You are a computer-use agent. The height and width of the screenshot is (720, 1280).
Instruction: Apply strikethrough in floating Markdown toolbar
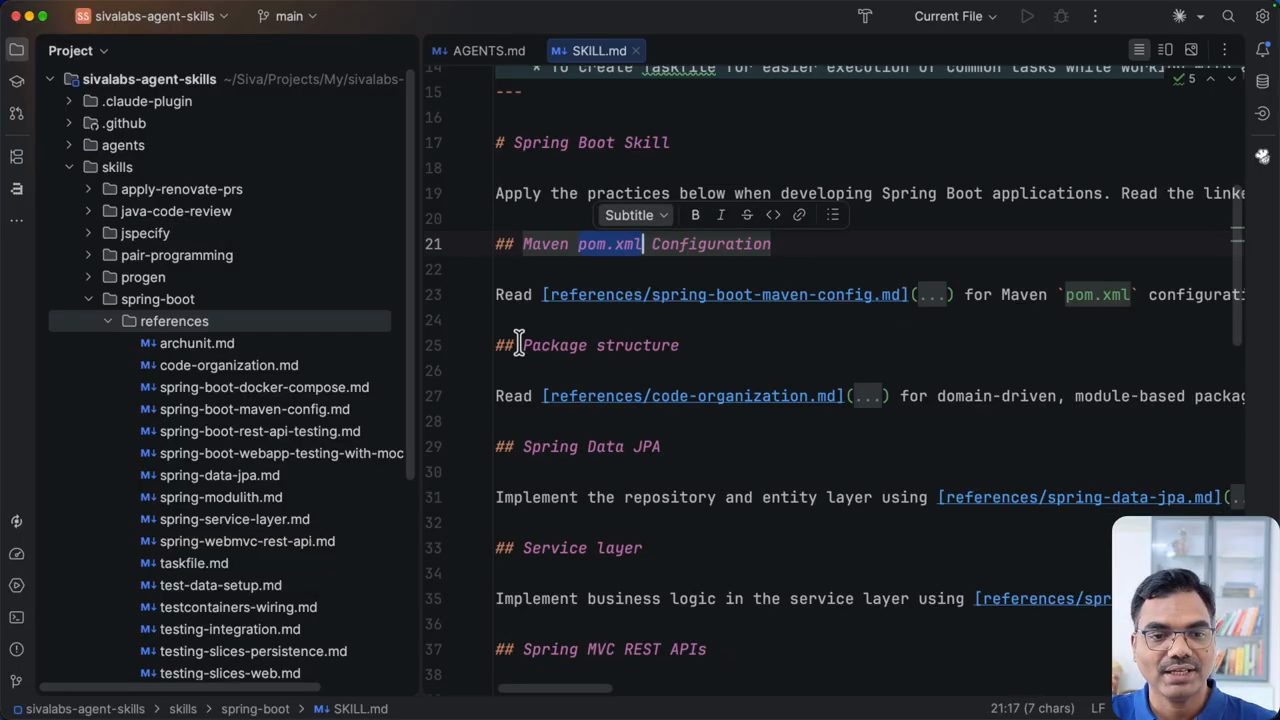click(747, 215)
